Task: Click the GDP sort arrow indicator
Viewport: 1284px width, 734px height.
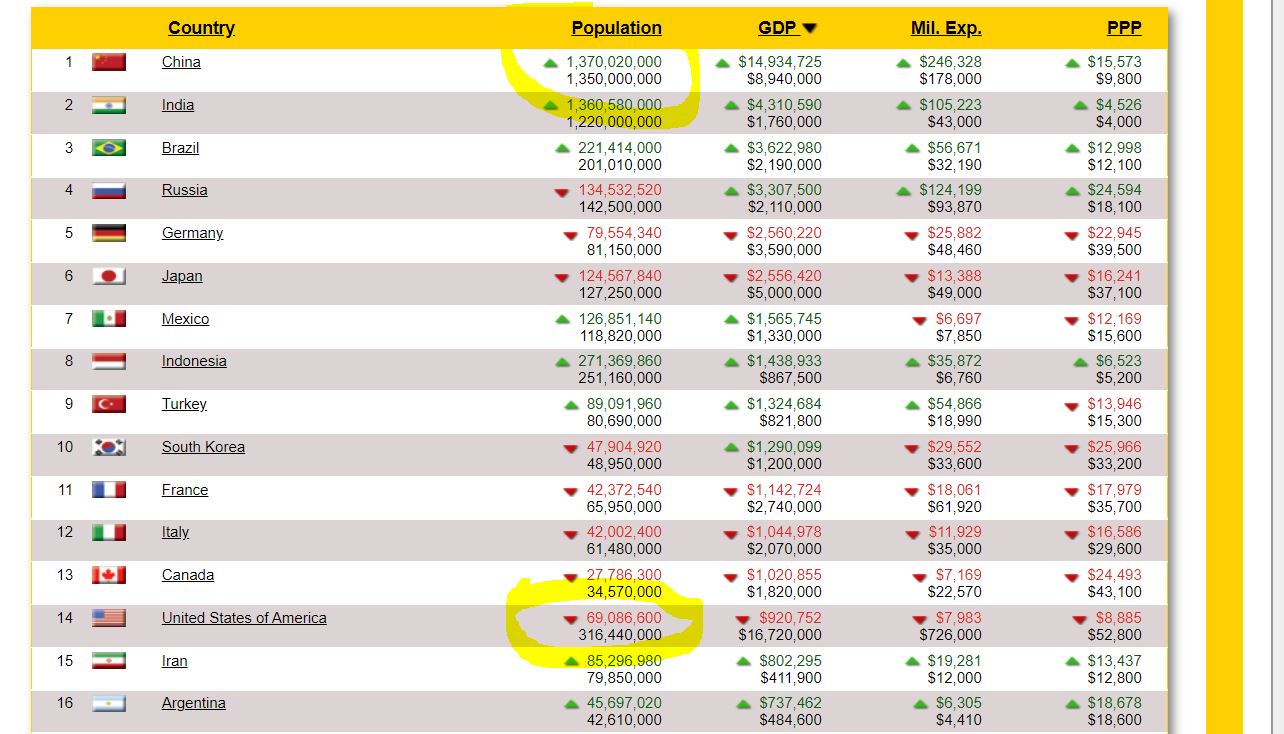Action: pos(810,29)
